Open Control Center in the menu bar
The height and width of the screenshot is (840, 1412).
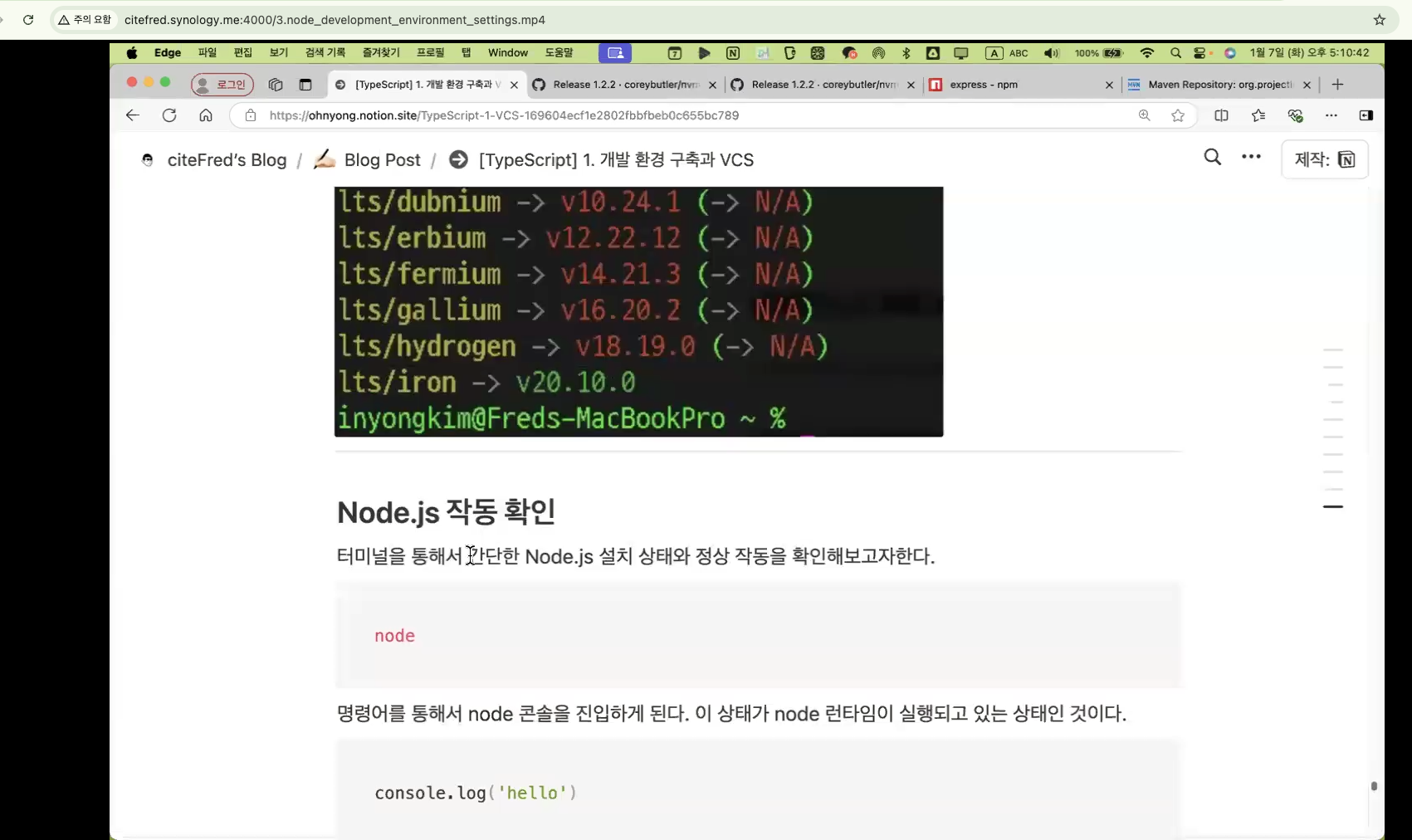(x=1201, y=53)
